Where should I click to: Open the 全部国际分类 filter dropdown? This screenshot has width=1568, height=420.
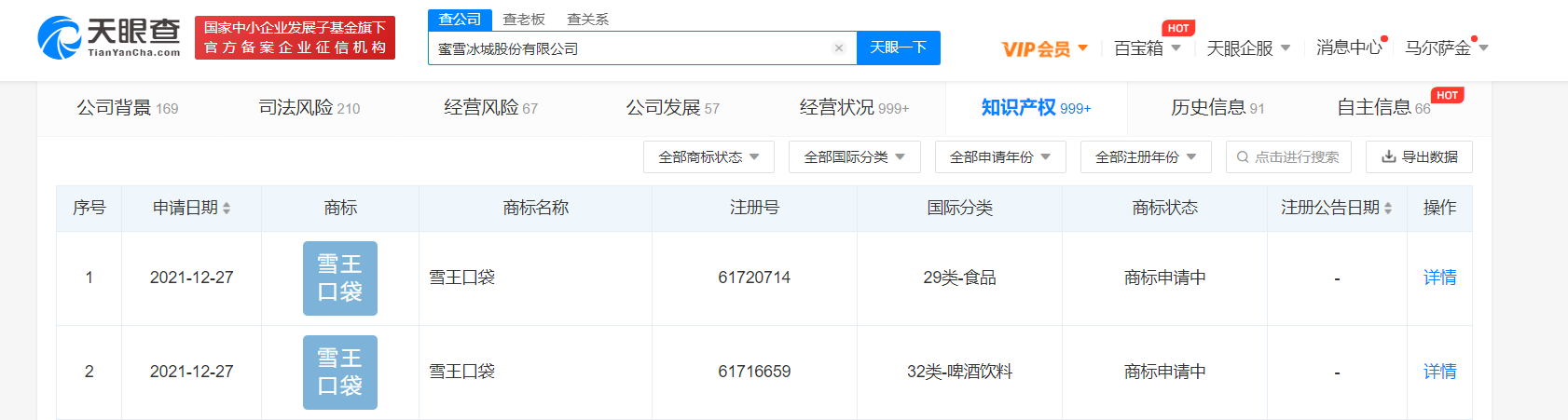[855, 157]
